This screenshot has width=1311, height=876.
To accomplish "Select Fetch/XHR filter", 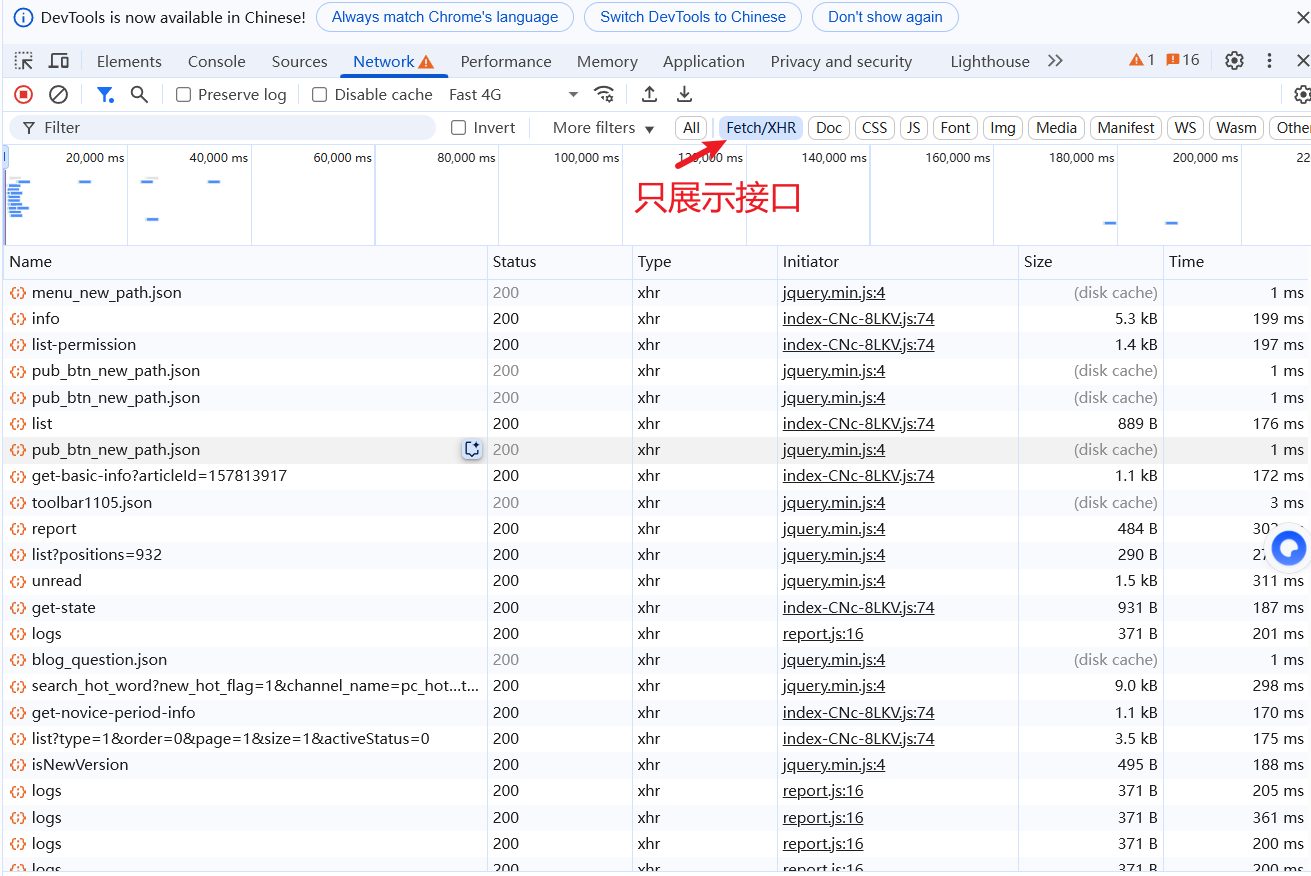I will tap(761, 128).
